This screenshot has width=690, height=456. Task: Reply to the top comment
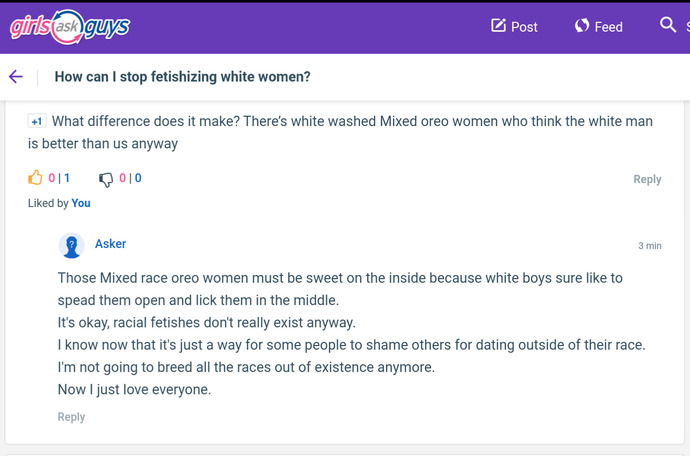[647, 179]
